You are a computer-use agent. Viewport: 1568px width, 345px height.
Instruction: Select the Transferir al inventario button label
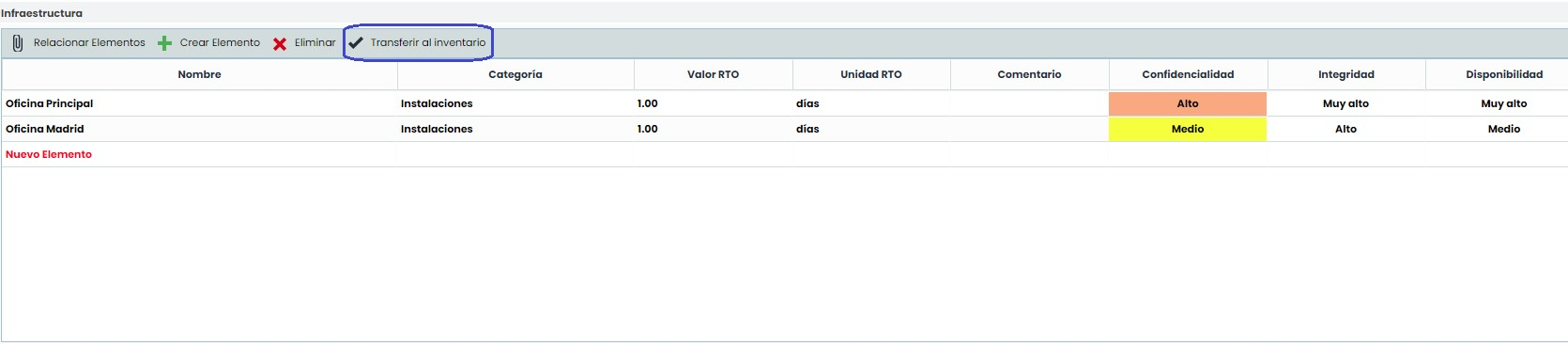pos(428,42)
